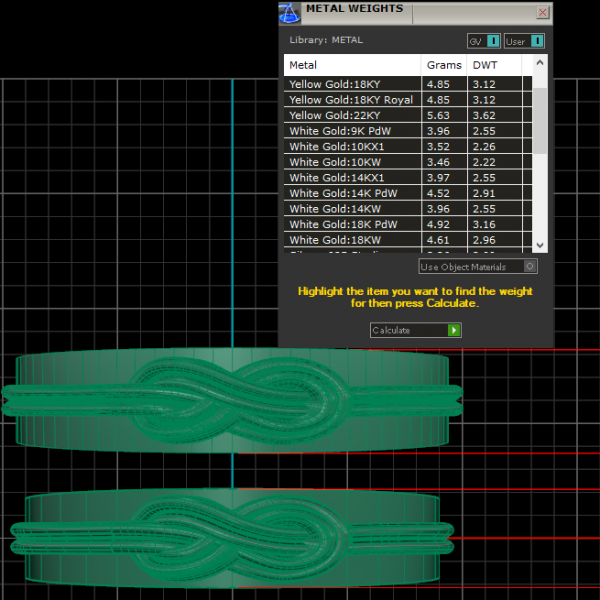Click the Metal Weights app logo icon
The width and height of the screenshot is (600, 600).
click(x=289, y=13)
